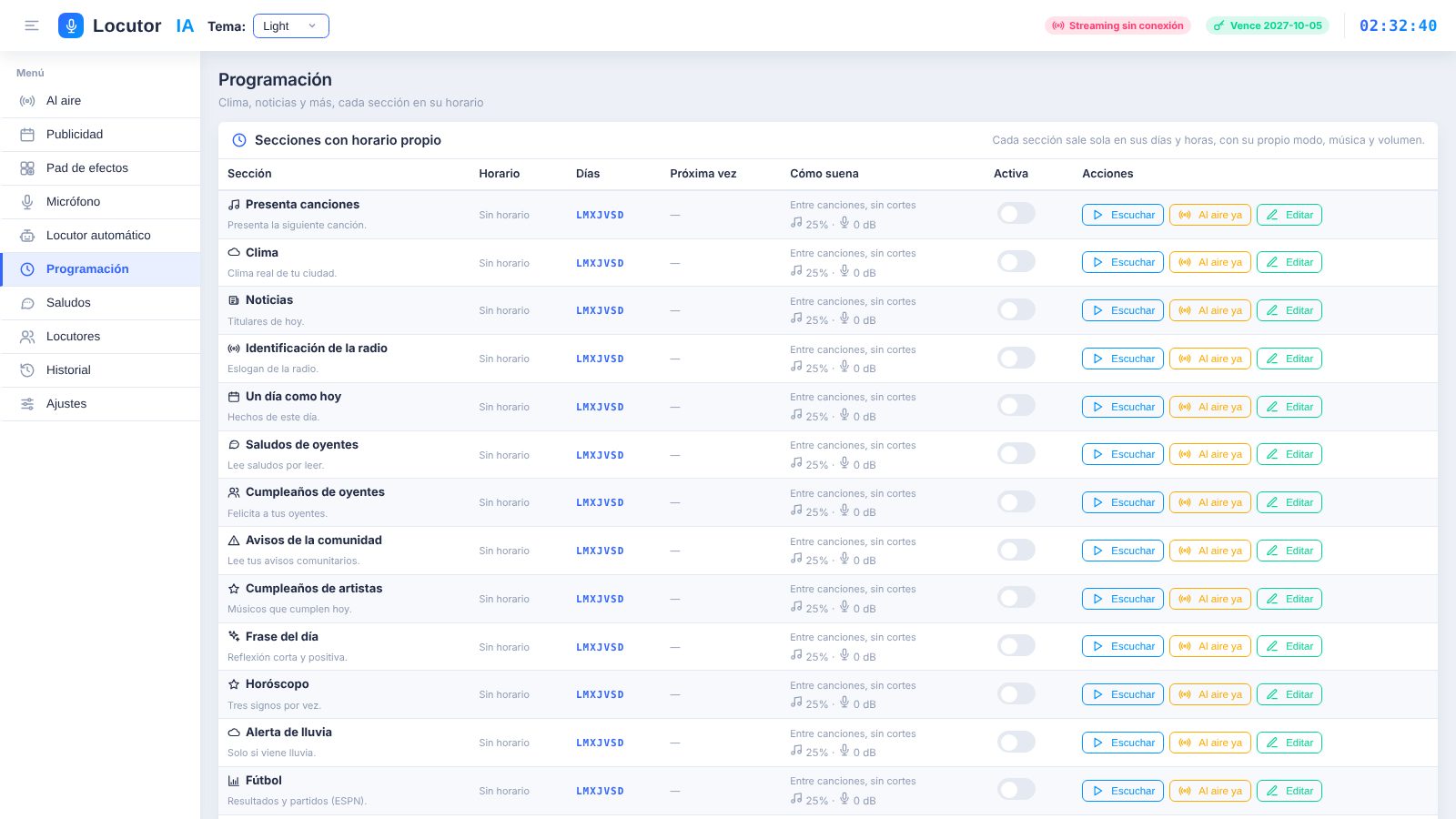Open the Tema Light dropdown

[291, 25]
